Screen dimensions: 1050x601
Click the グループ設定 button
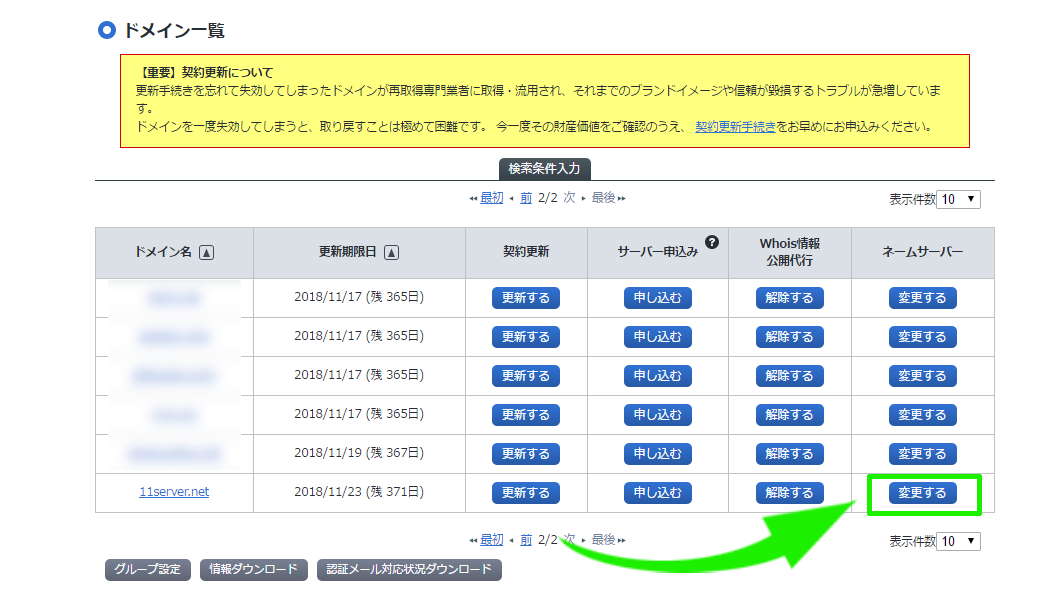(x=147, y=570)
